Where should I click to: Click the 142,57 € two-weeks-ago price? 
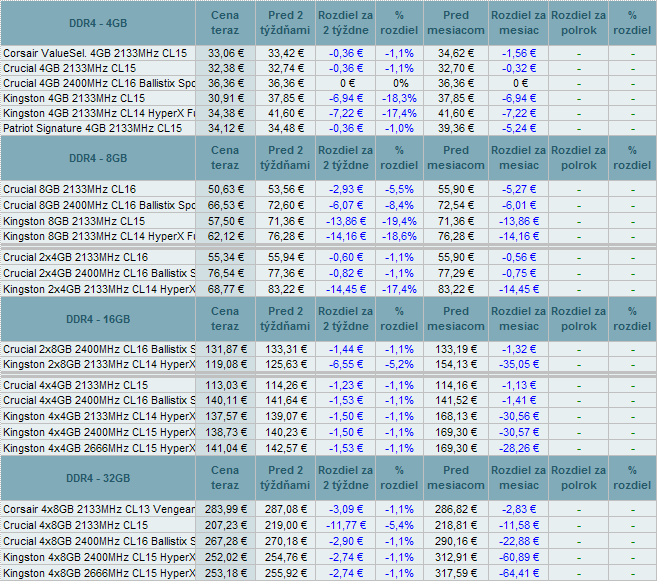pyautogui.click(x=285, y=448)
